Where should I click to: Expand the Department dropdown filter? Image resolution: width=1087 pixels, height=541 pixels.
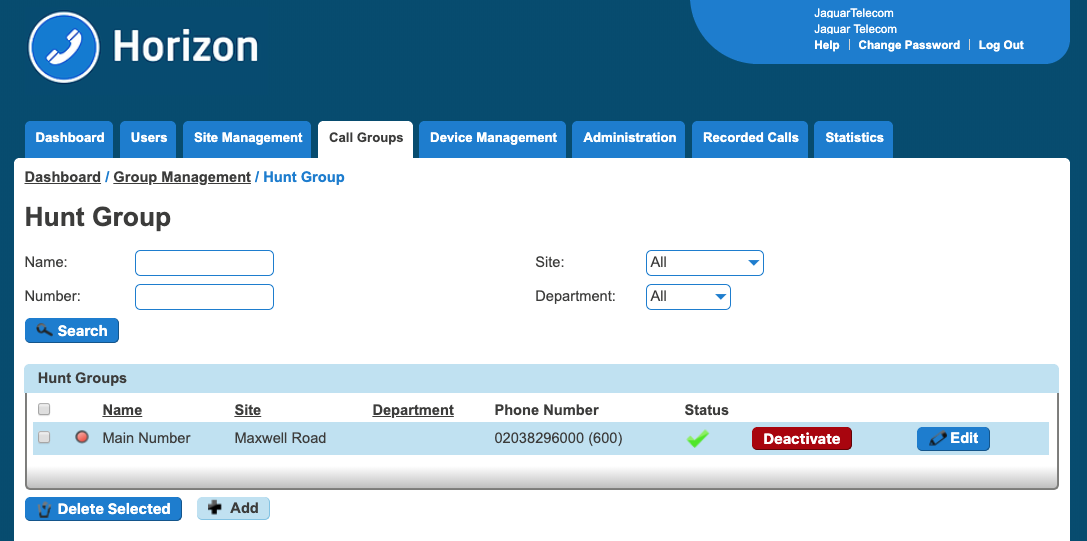(689, 297)
